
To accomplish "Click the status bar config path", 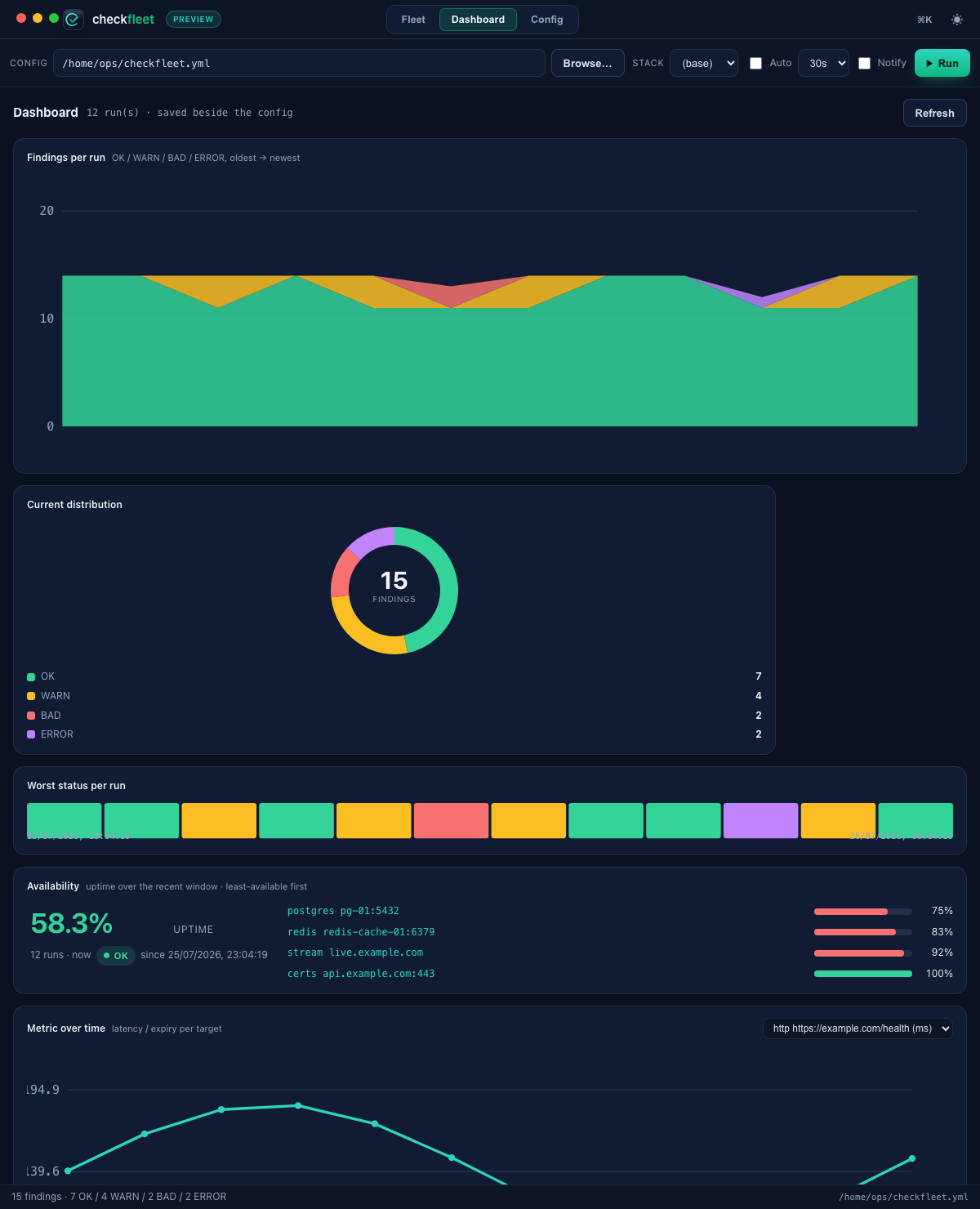I will (903, 1197).
